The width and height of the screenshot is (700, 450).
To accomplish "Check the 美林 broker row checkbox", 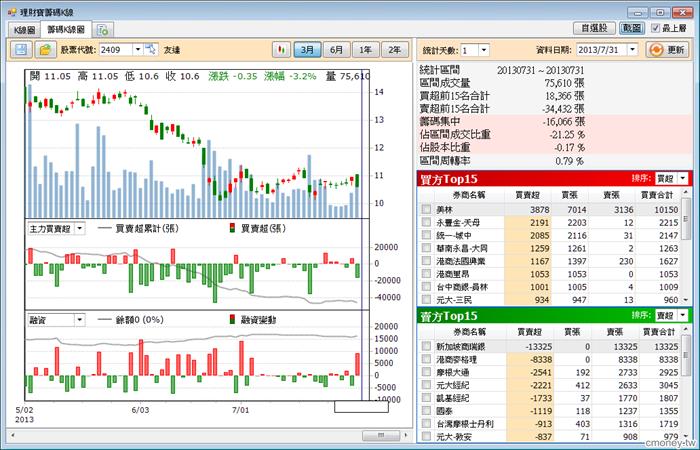I will coord(426,209).
